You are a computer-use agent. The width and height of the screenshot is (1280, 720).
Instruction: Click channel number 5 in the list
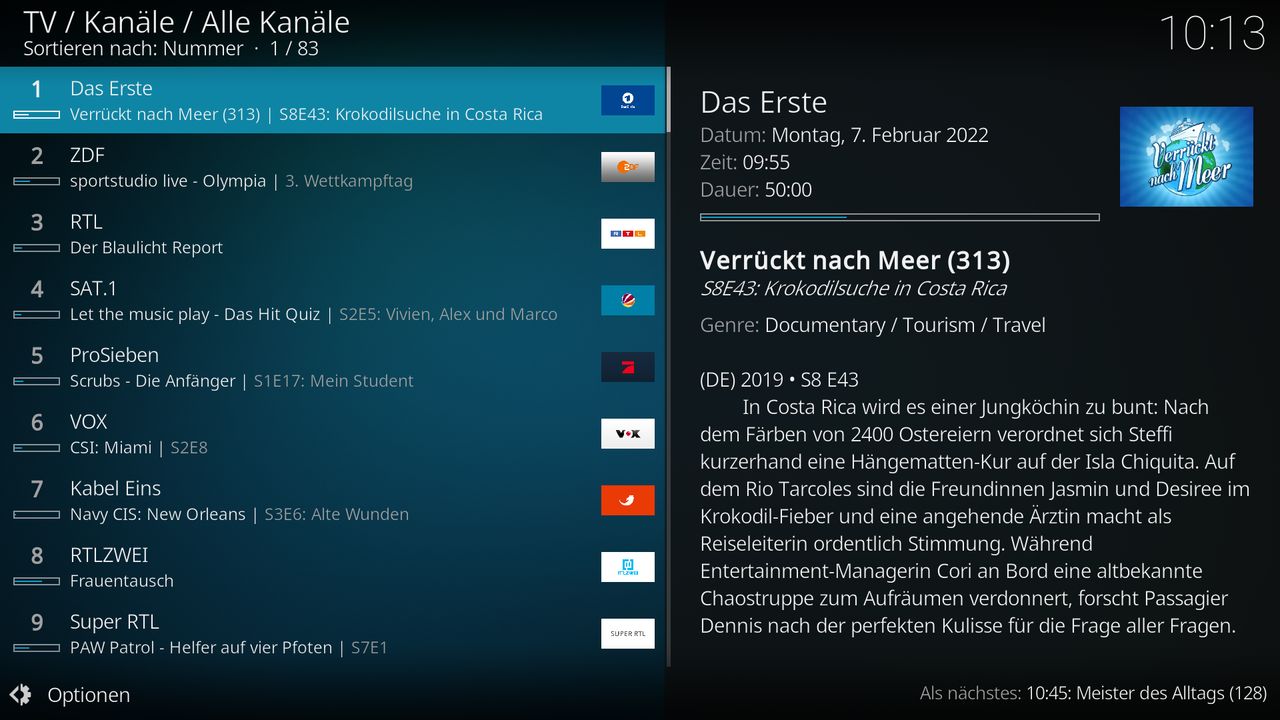[37, 355]
